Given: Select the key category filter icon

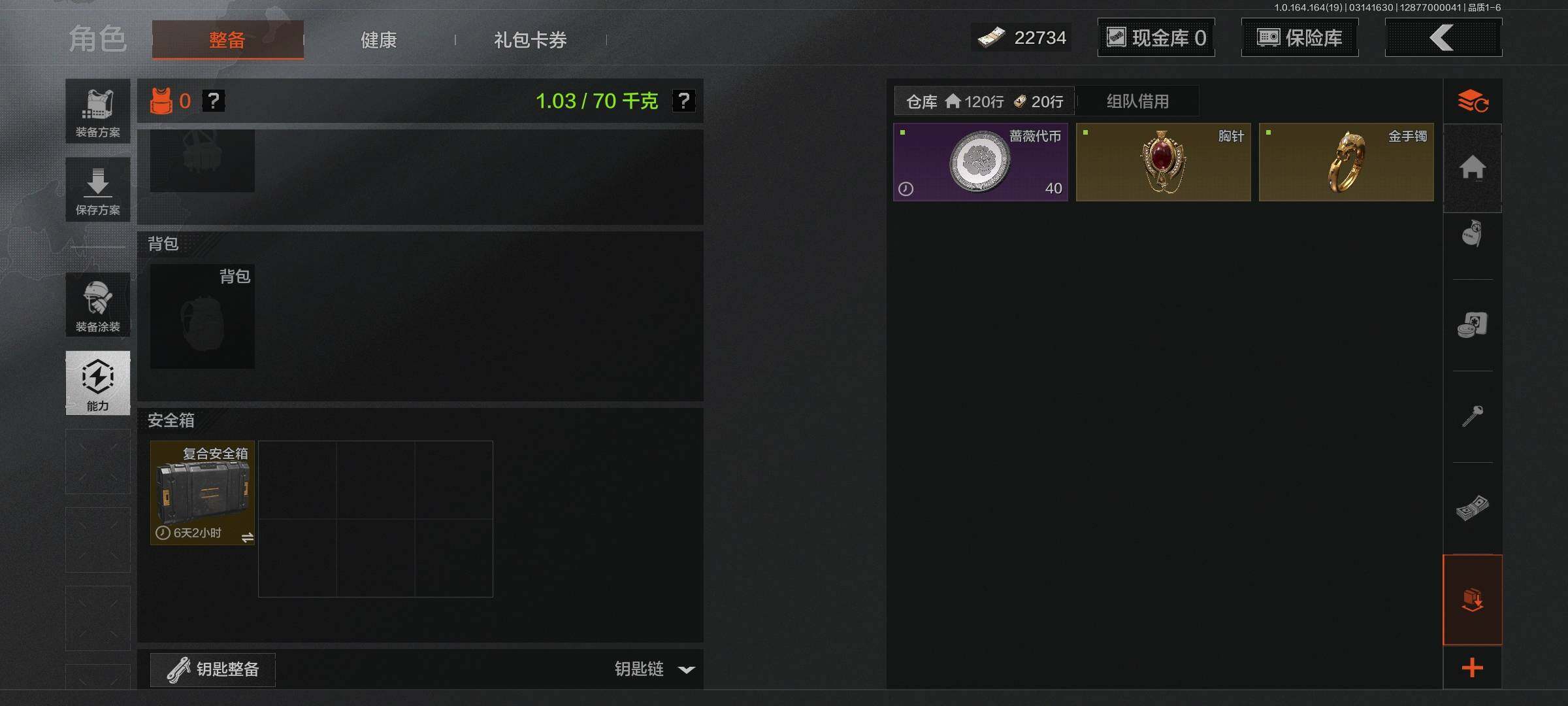Looking at the screenshot, I should [1473, 416].
